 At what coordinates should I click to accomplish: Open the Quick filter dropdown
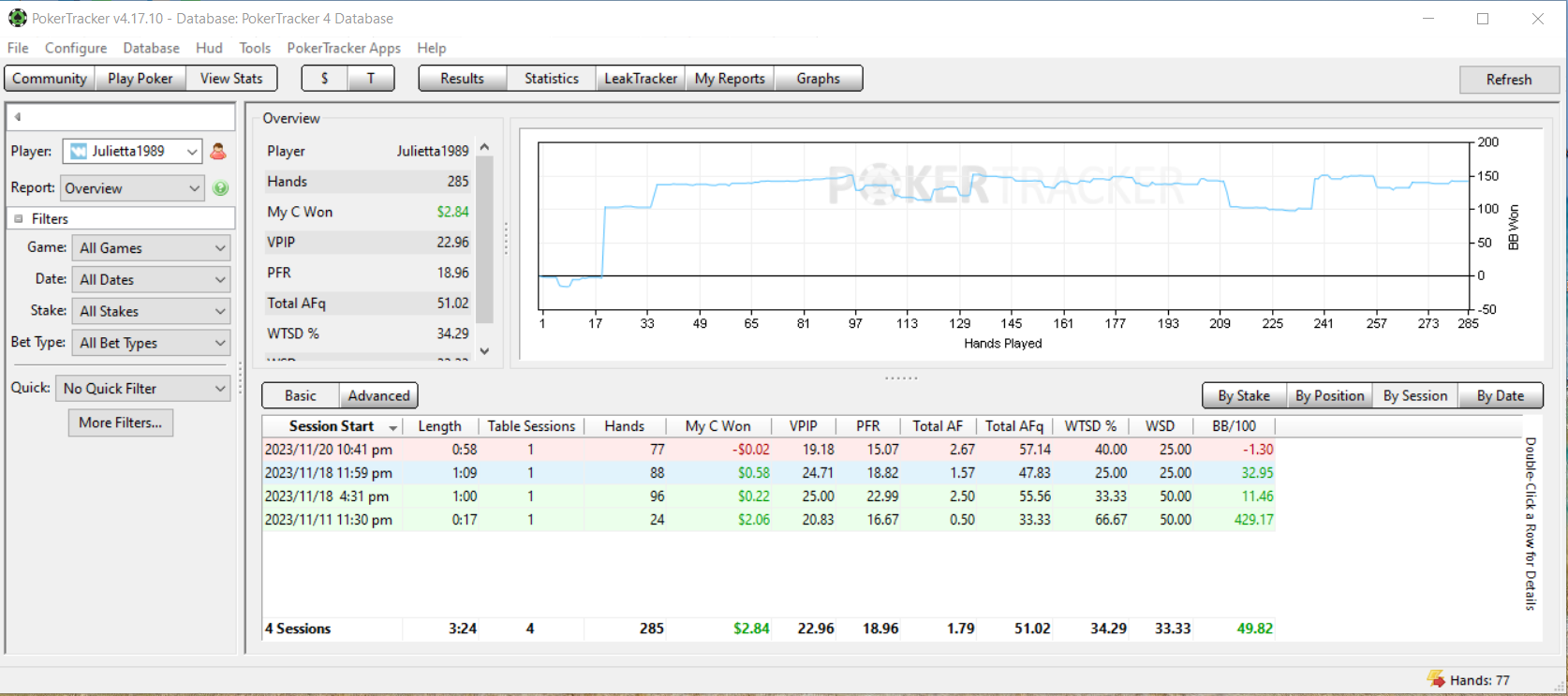[143, 388]
